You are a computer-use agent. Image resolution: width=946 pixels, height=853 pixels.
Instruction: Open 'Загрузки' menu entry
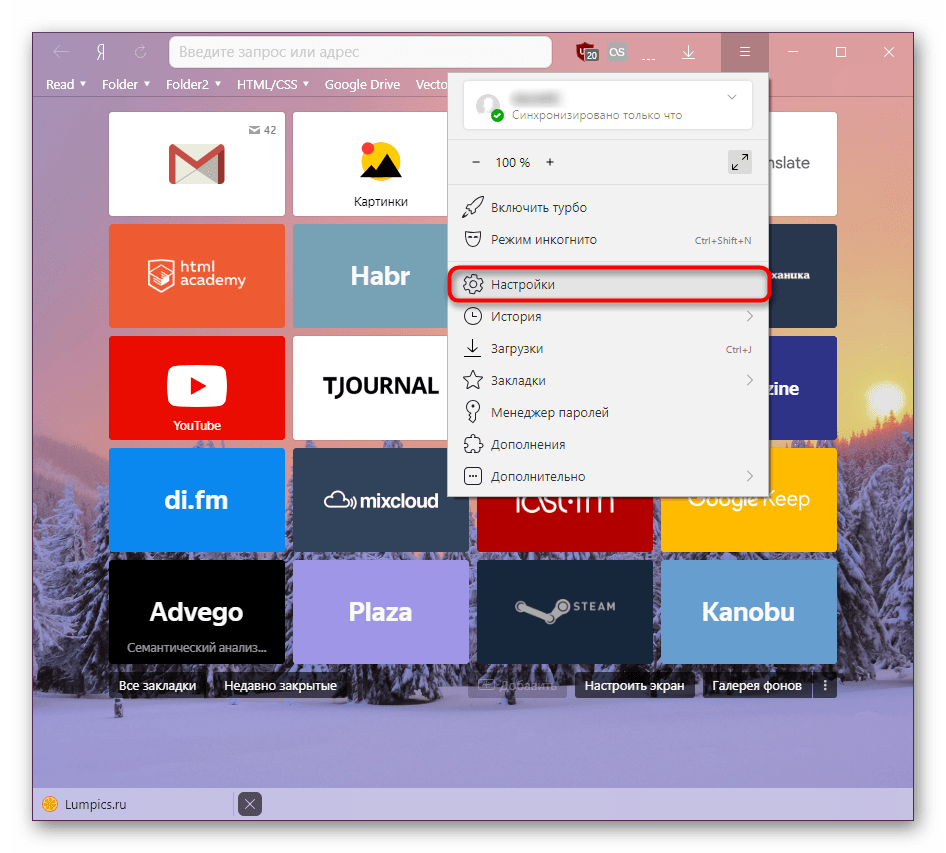pyautogui.click(x=608, y=348)
